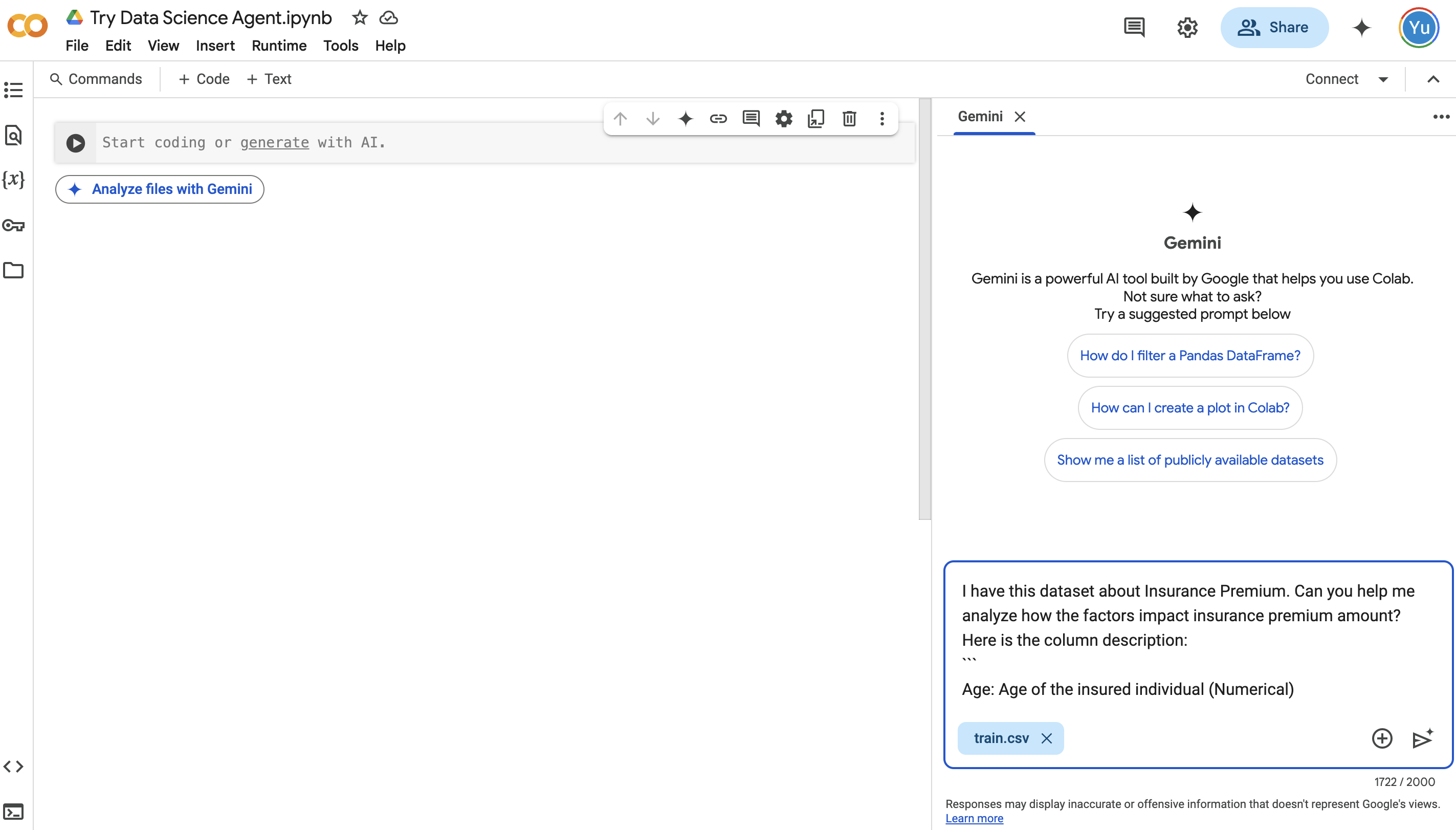Open the Tools menu
The height and width of the screenshot is (830, 1456).
tap(341, 46)
